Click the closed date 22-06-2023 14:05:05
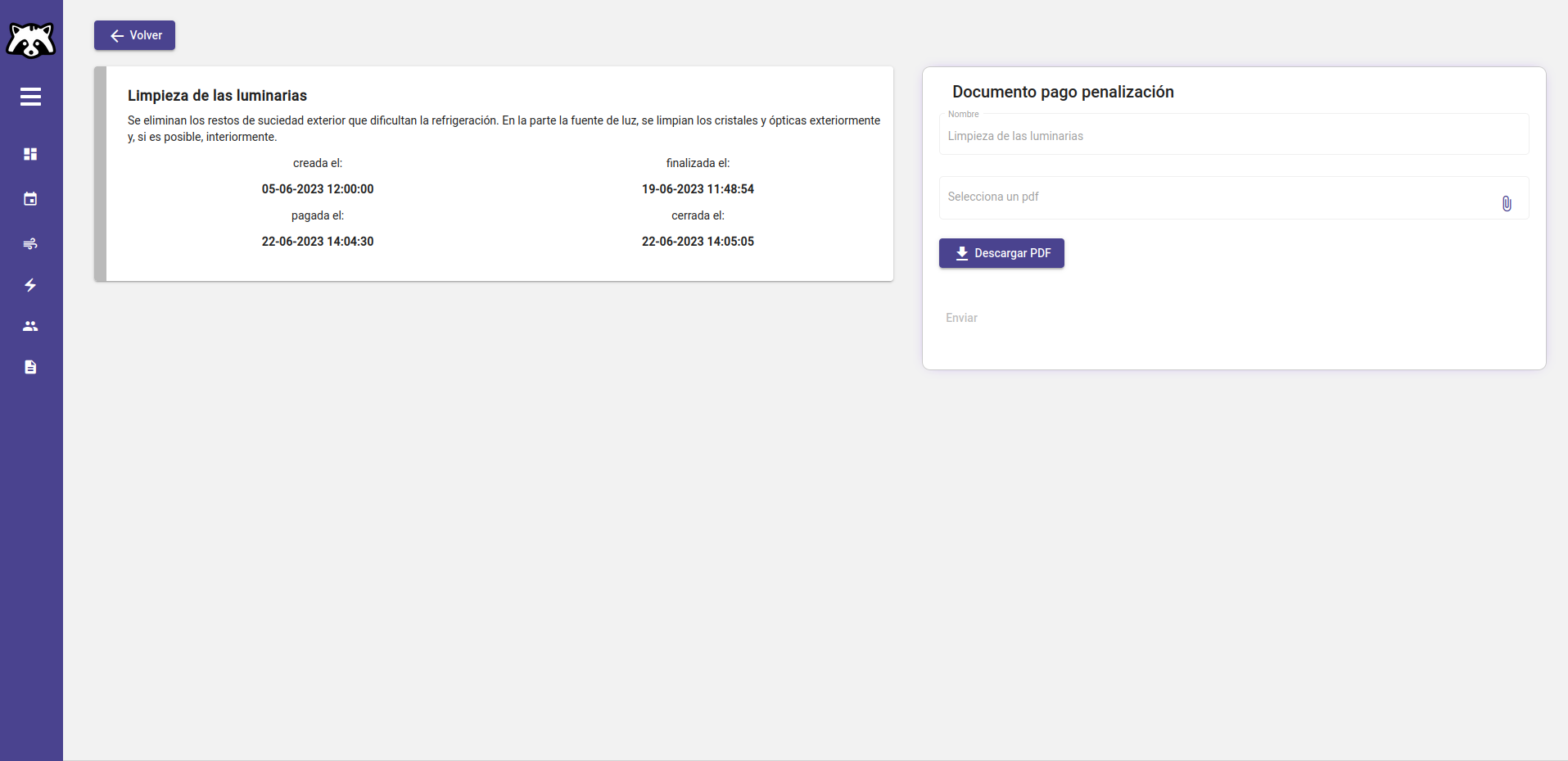The height and width of the screenshot is (761, 1568). 698,242
